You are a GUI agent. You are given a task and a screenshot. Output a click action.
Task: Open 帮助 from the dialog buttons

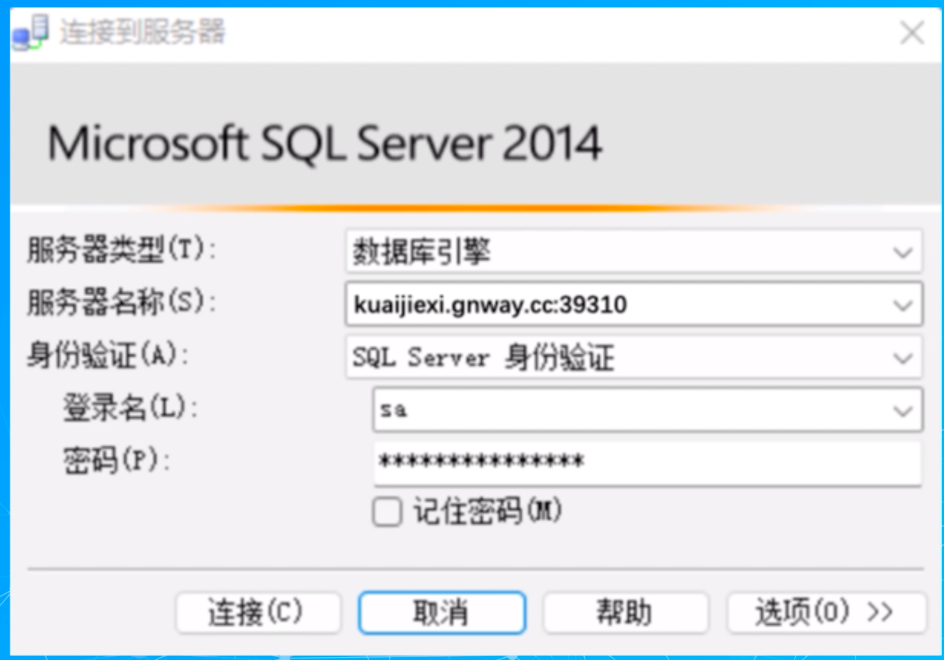tap(625, 612)
